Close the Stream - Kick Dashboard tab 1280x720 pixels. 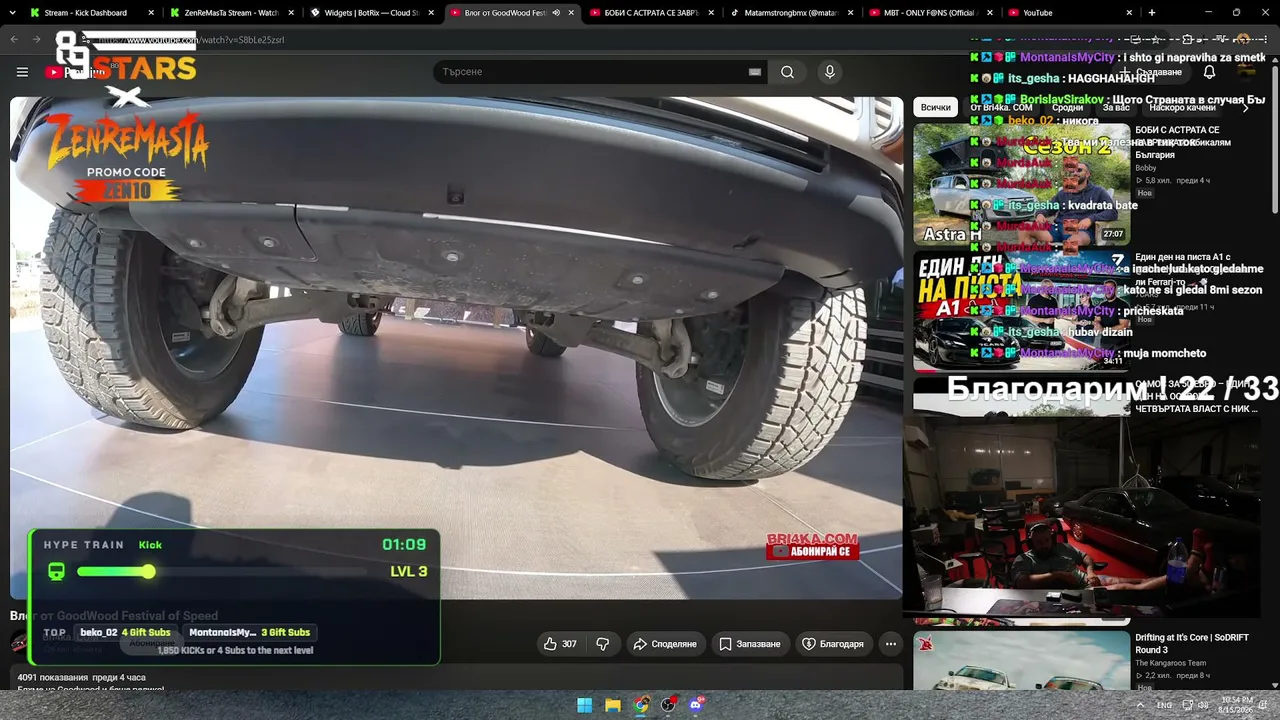click(151, 13)
